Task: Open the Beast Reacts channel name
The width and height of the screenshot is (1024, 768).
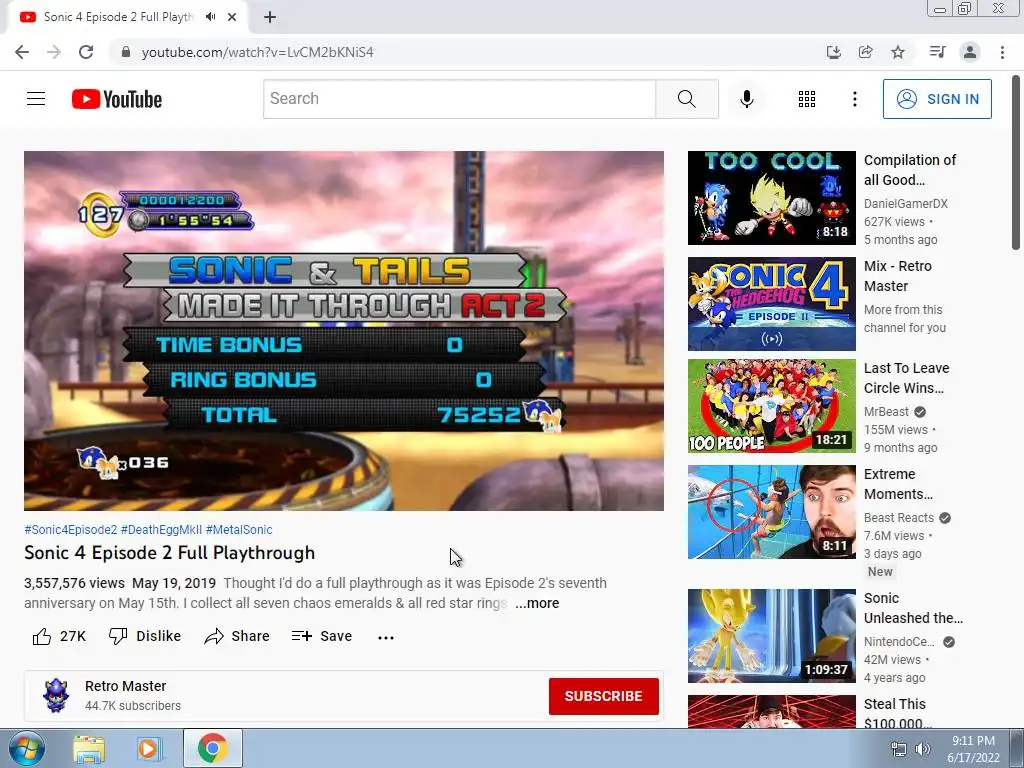Action: coord(899,518)
